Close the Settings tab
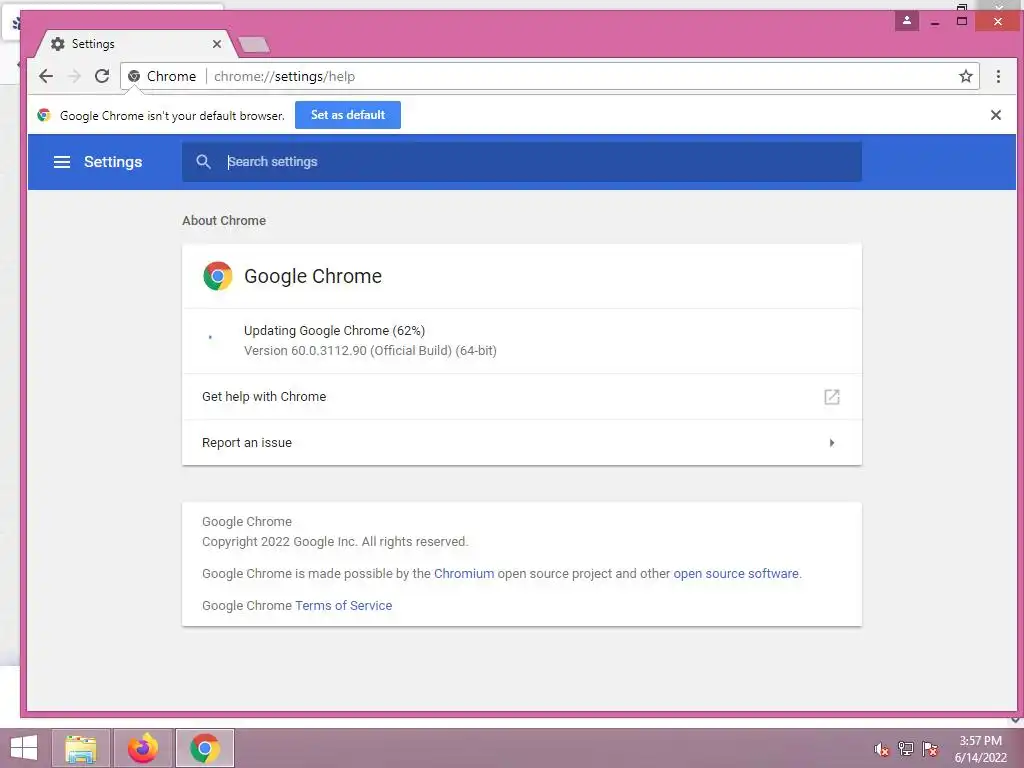This screenshot has height=768, width=1024. pyautogui.click(x=217, y=44)
